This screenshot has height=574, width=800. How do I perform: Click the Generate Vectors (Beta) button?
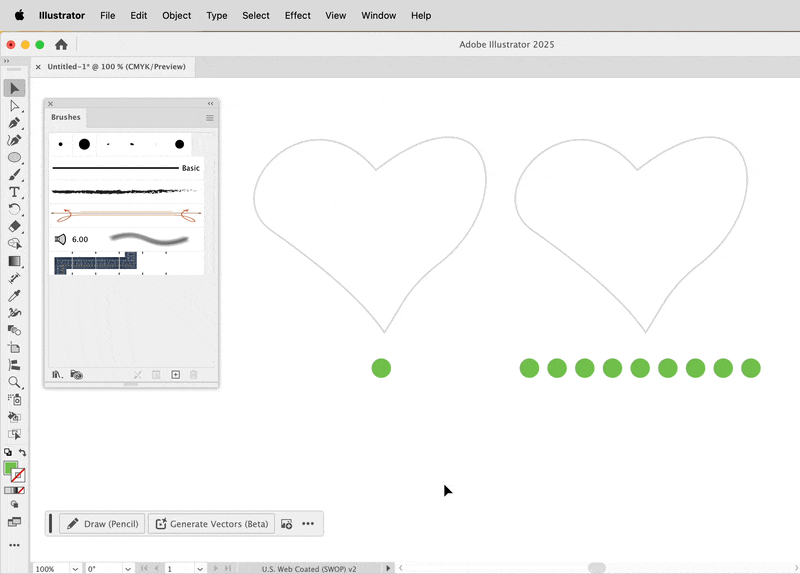coord(212,524)
